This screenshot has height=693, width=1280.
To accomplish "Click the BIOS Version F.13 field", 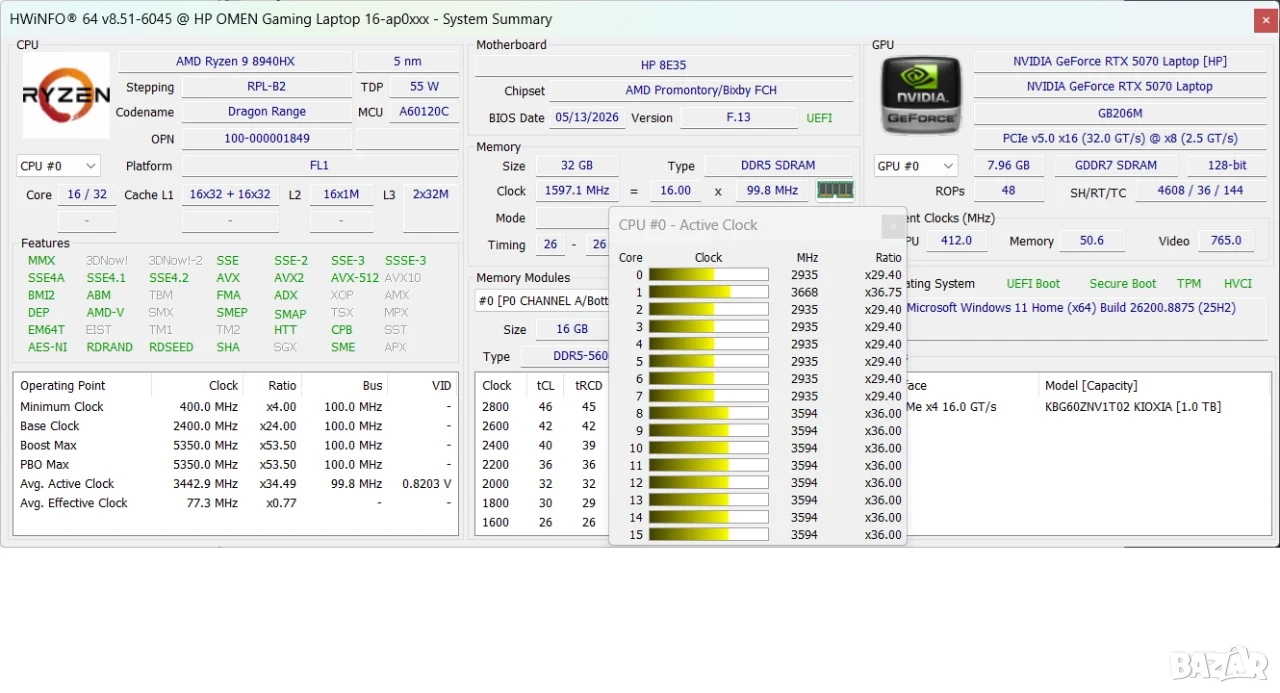I will (x=738, y=118).
